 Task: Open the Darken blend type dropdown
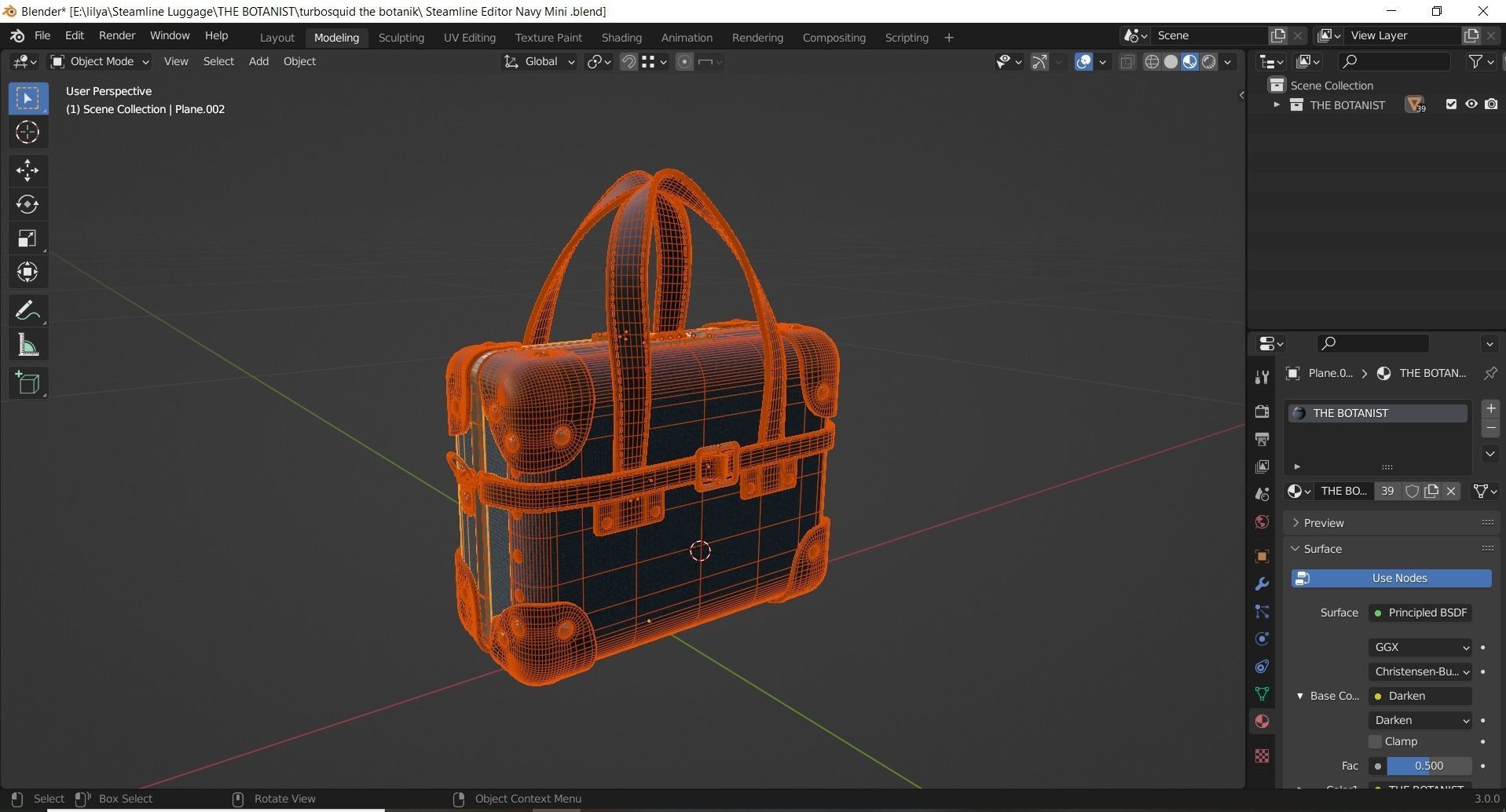1420,720
